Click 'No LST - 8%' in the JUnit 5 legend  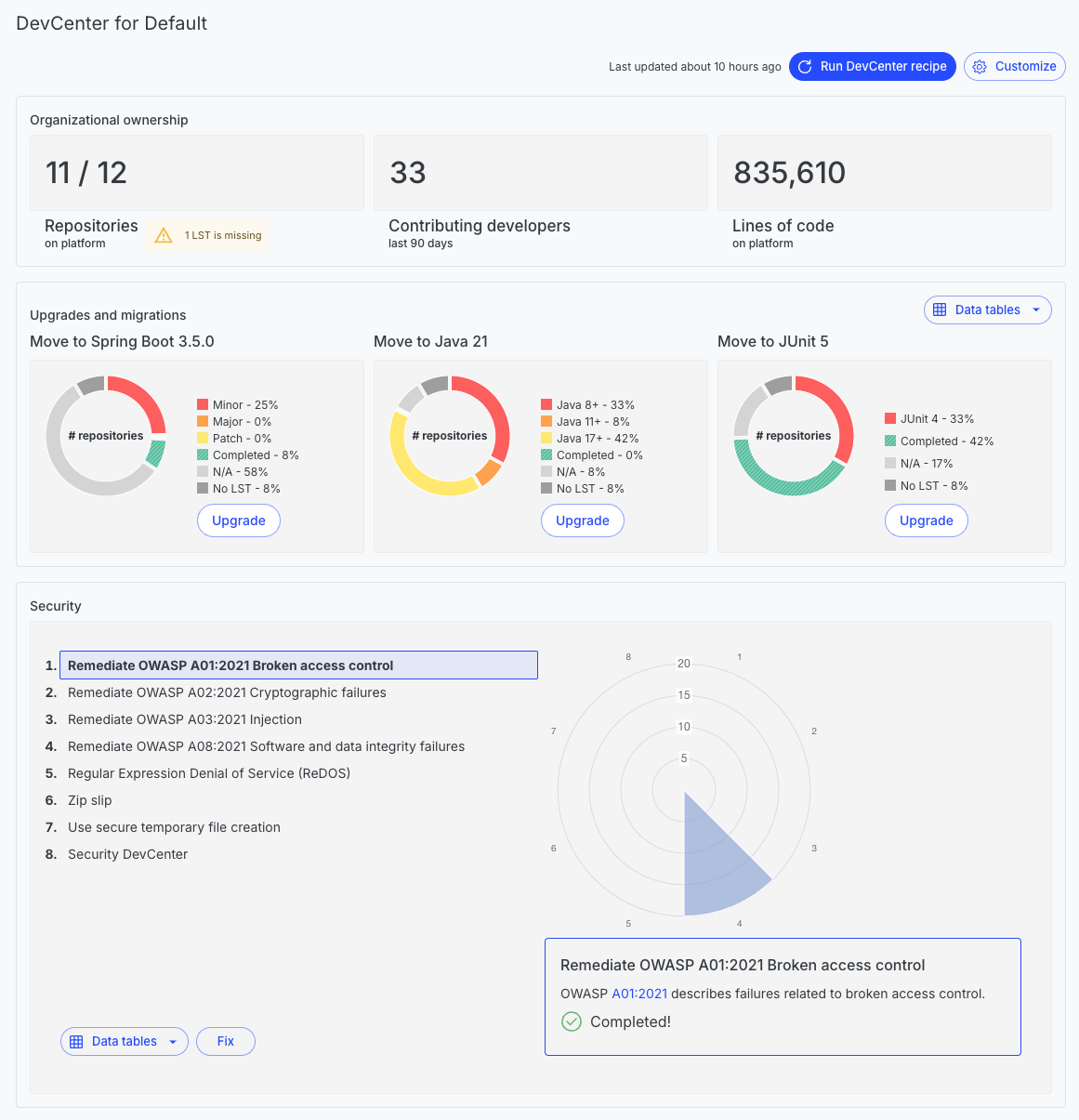(x=934, y=486)
